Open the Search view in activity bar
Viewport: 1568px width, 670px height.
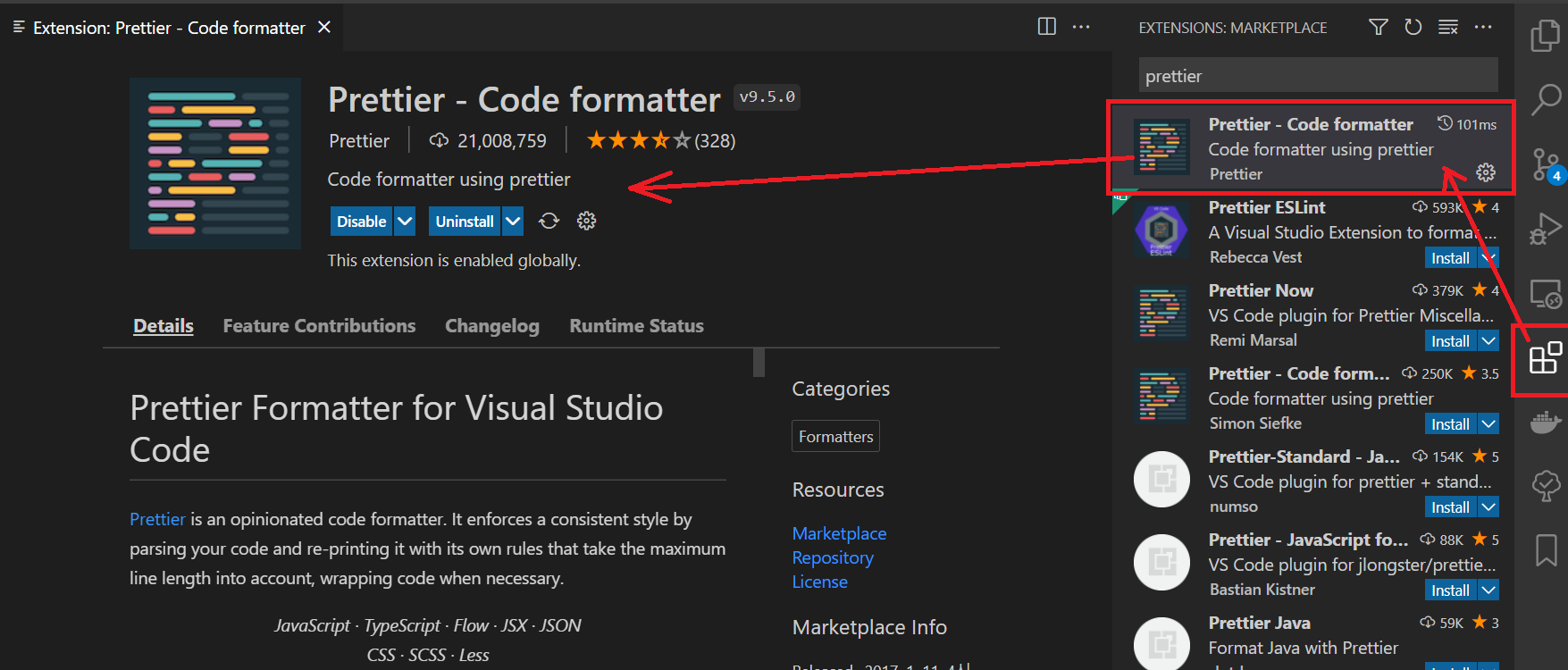(1546, 99)
